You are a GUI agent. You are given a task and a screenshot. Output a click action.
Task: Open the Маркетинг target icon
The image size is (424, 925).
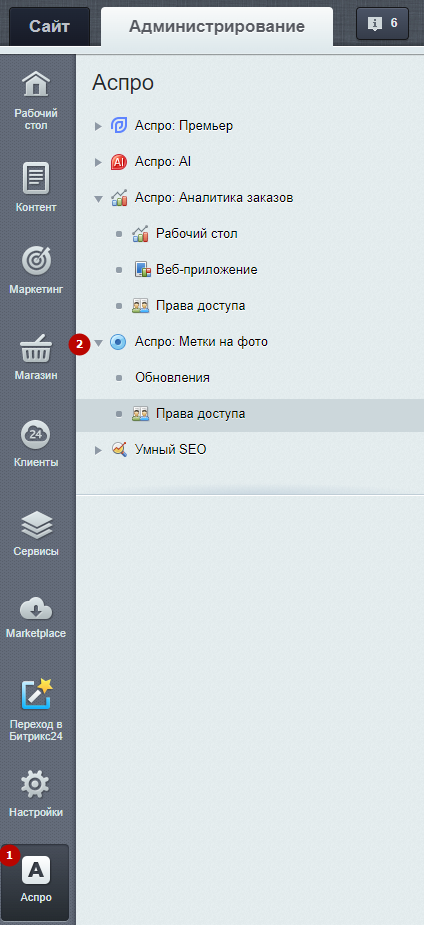[37, 261]
